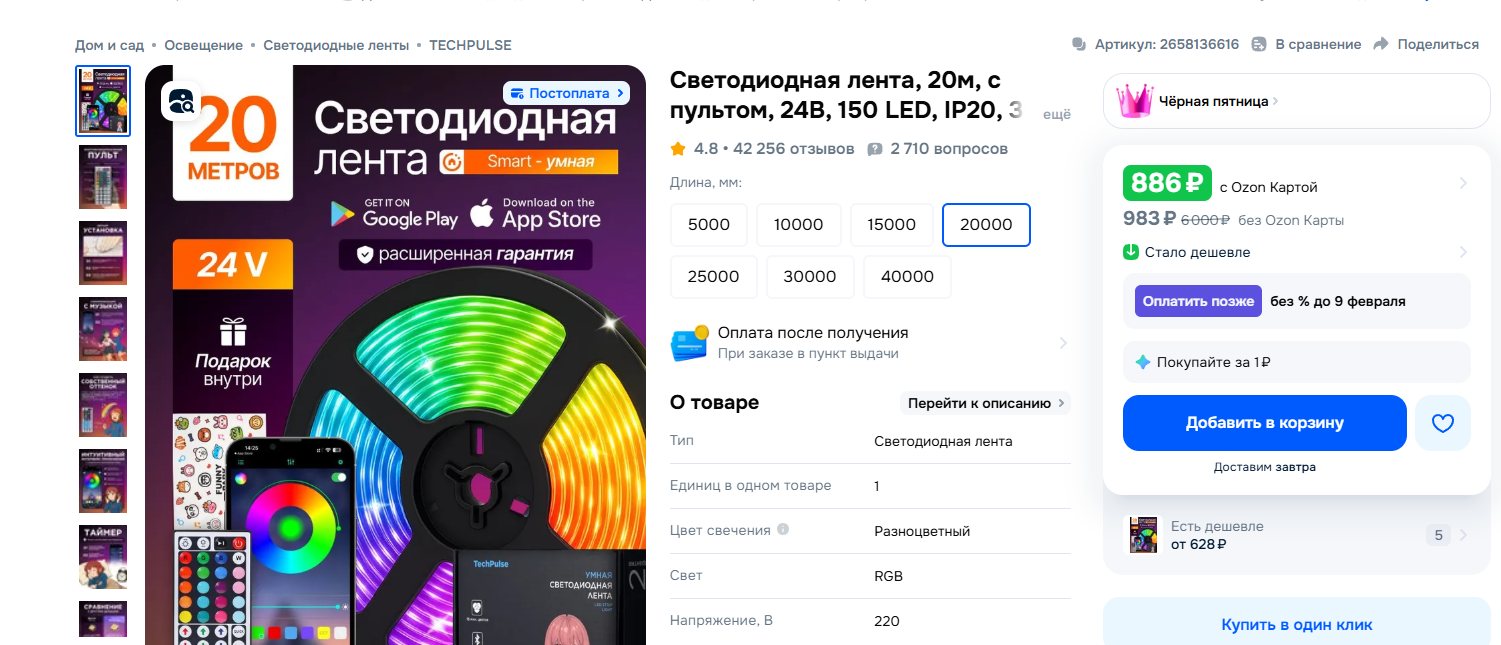Click the pink crown Чёрная пятница icon
The image size is (1501, 645).
(x=1135, y=101)
